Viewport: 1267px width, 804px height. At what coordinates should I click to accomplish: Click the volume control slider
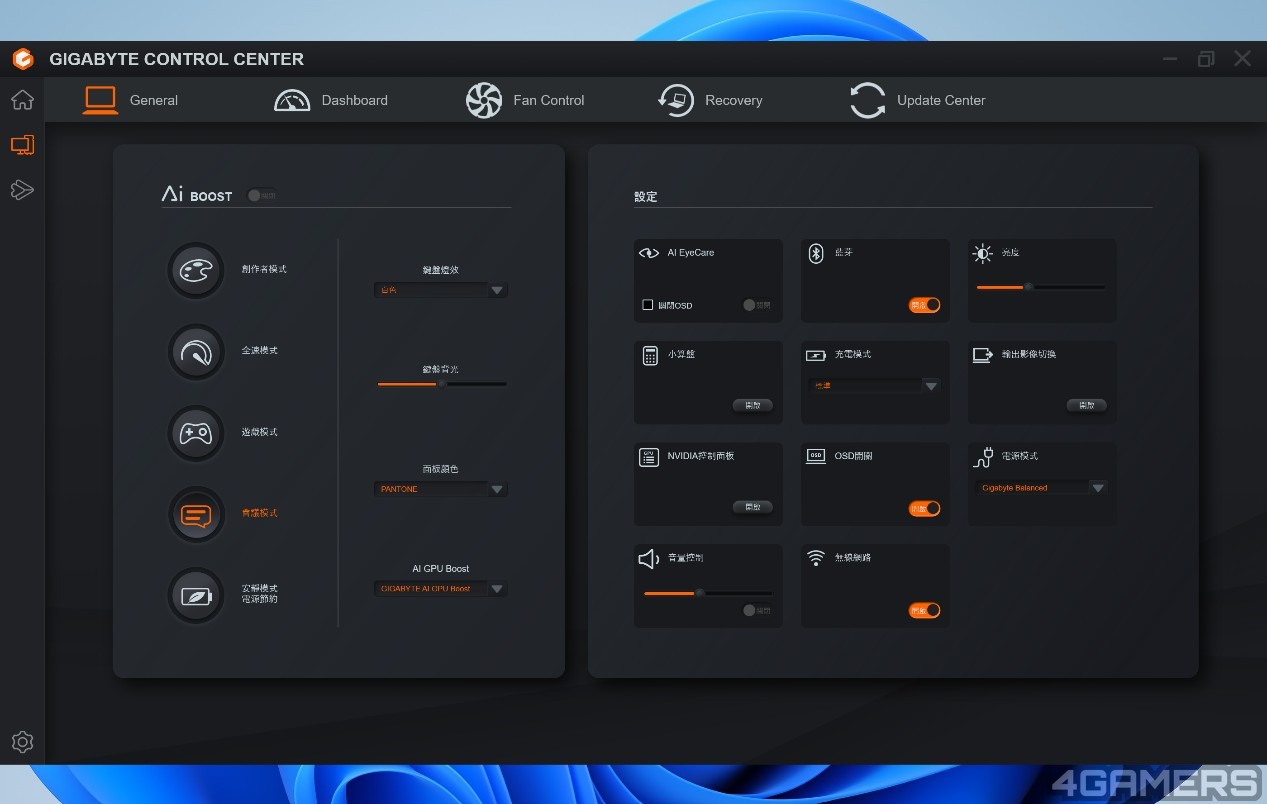[x=708, y=593]
